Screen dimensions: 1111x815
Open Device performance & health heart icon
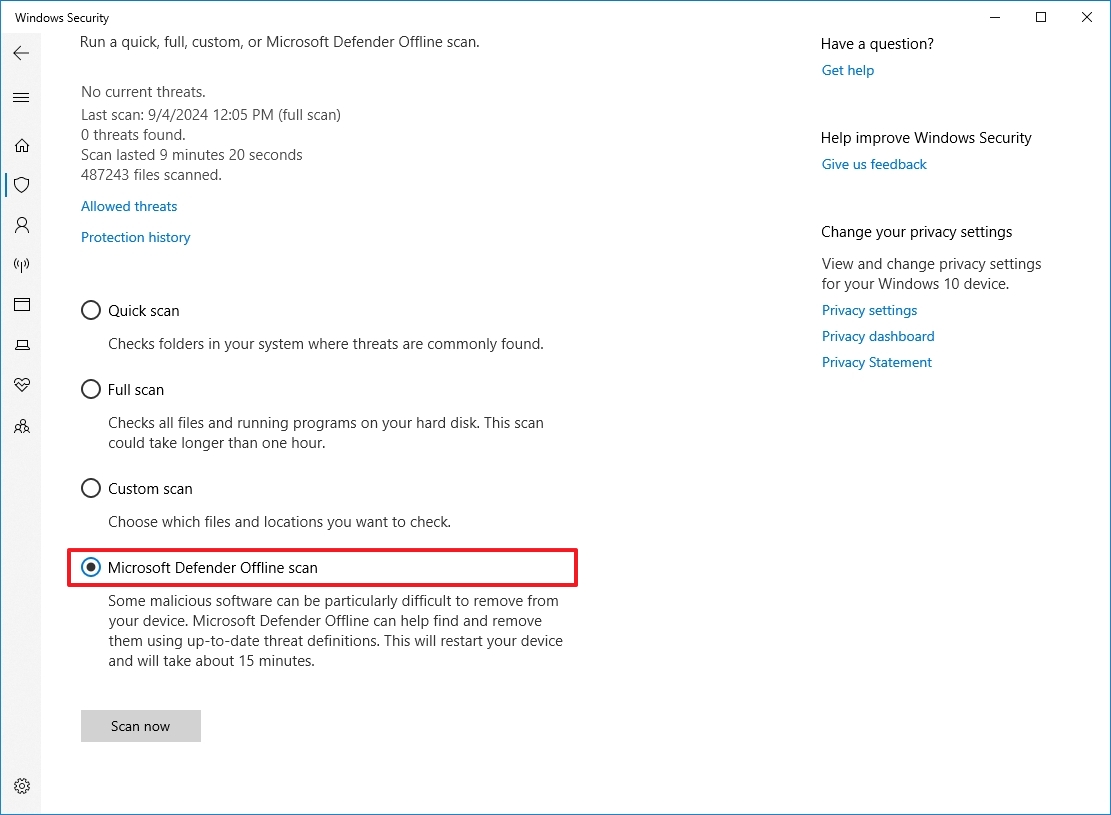22,385
